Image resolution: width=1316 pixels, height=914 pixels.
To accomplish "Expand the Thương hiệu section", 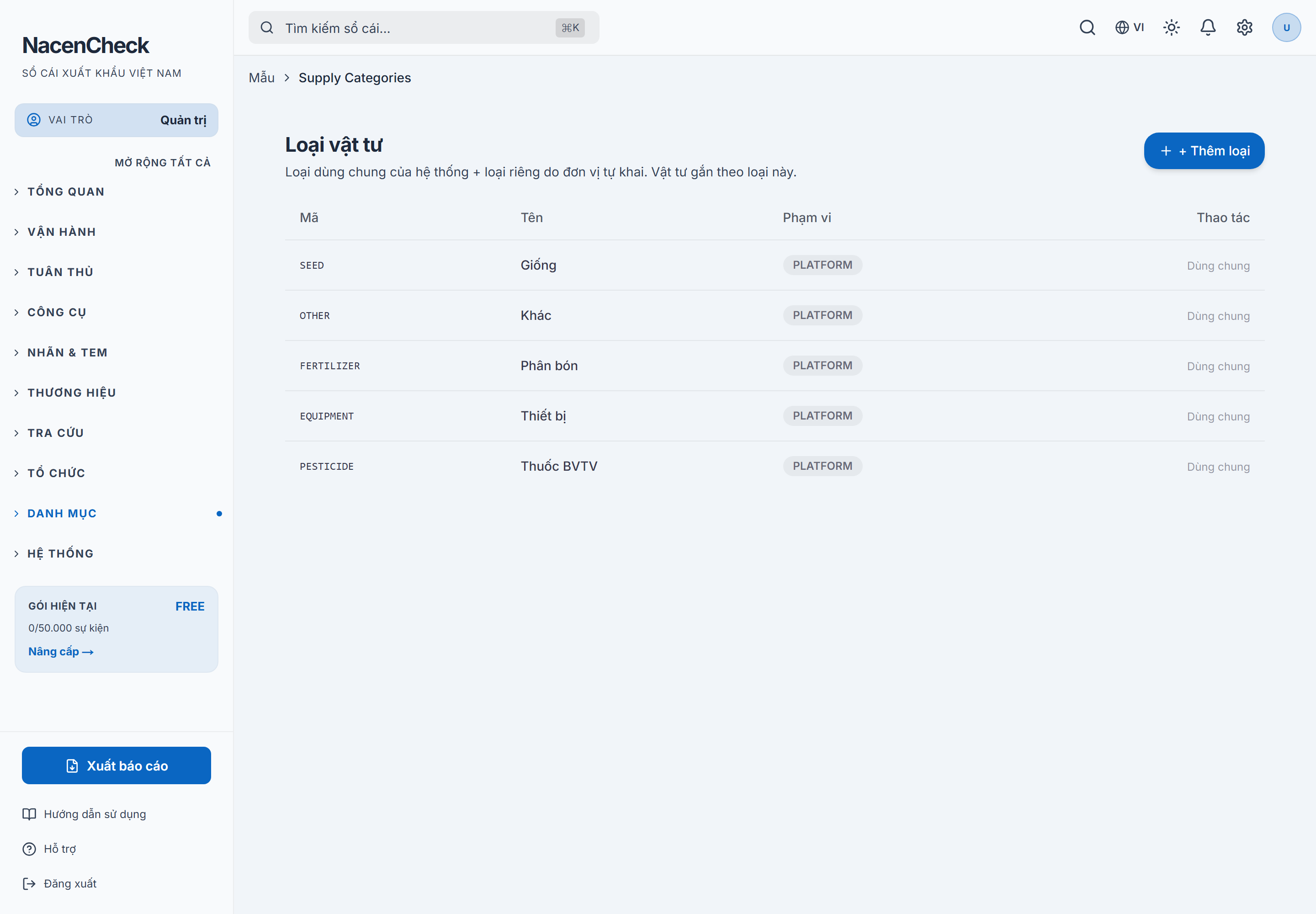I will [116, 392].
